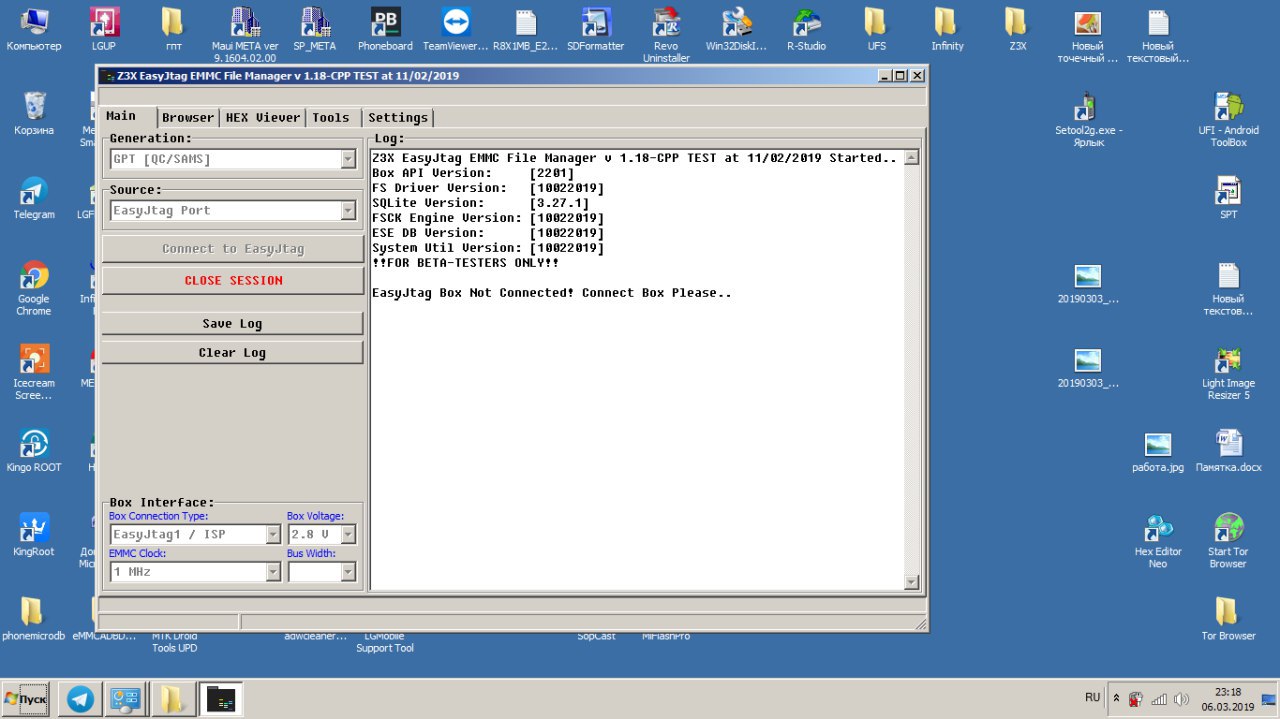Open the SPT desktop shortcut
This screenshot has width=1280, height=719.
coord(1228,198)
